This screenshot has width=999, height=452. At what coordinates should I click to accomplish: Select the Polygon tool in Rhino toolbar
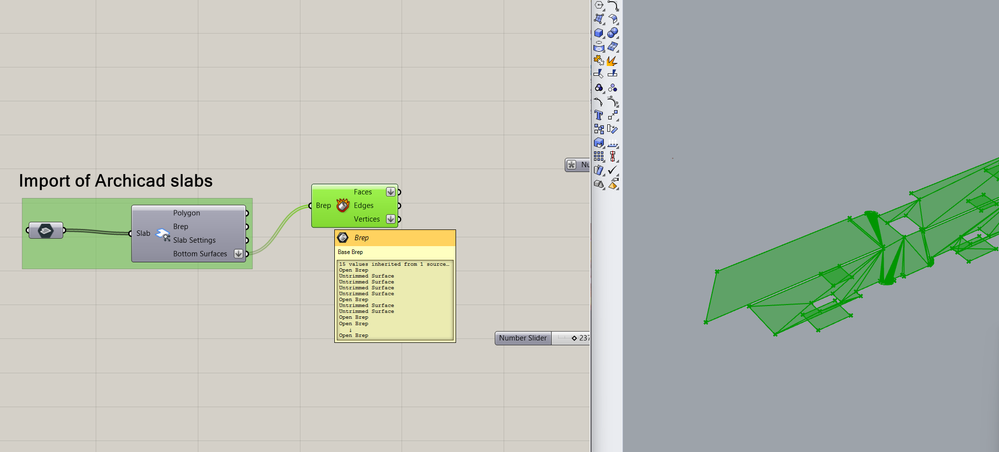[x=598, y=4]
